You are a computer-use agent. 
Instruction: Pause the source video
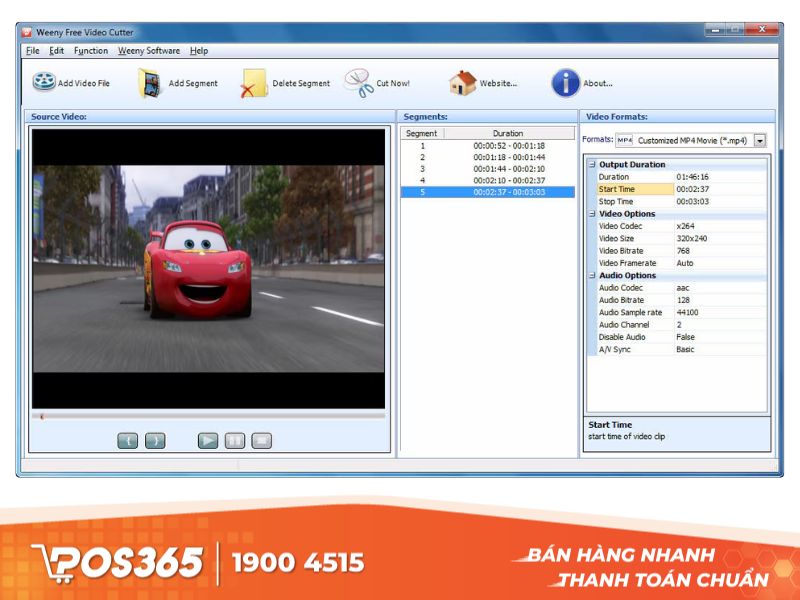point(235,440)
